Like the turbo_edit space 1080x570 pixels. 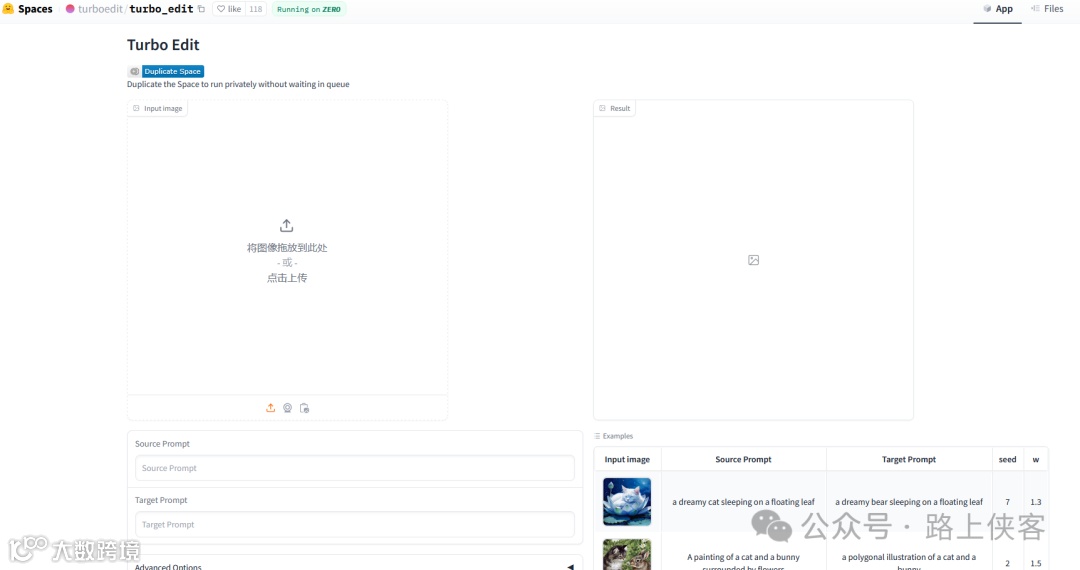point(229,9)
